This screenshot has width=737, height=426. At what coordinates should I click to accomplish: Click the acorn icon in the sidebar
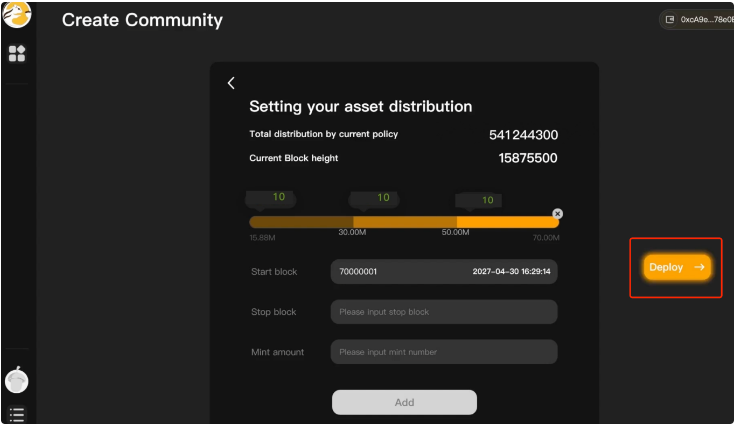pos(17,380)
